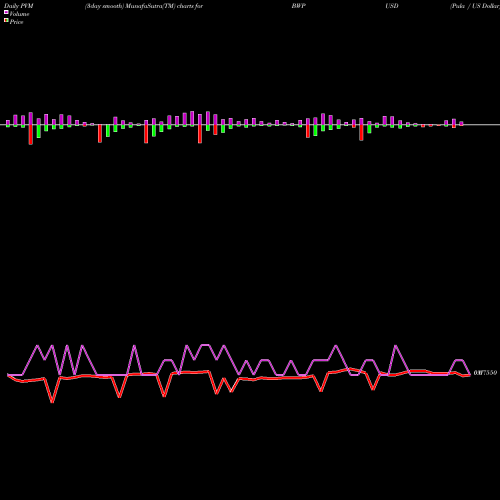Click the Price legend color swatch
The width and height of the screenshot is (500, 500).
pyautogui.click(x=6, y=21)
